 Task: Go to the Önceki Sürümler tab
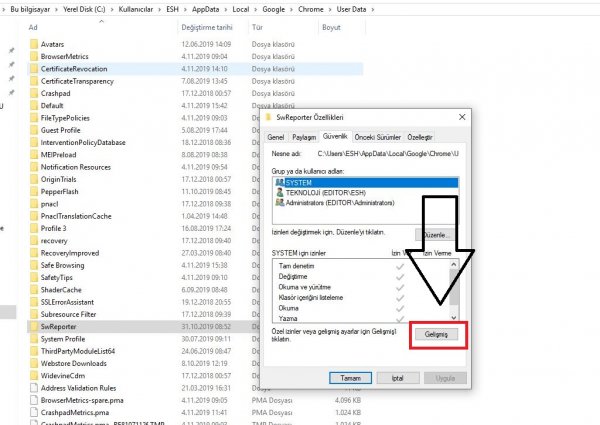(379, 136)
